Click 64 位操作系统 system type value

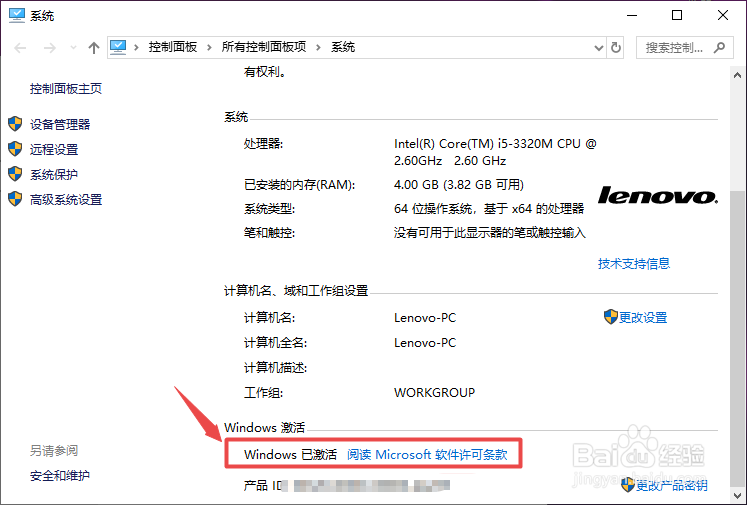point(489,209)
